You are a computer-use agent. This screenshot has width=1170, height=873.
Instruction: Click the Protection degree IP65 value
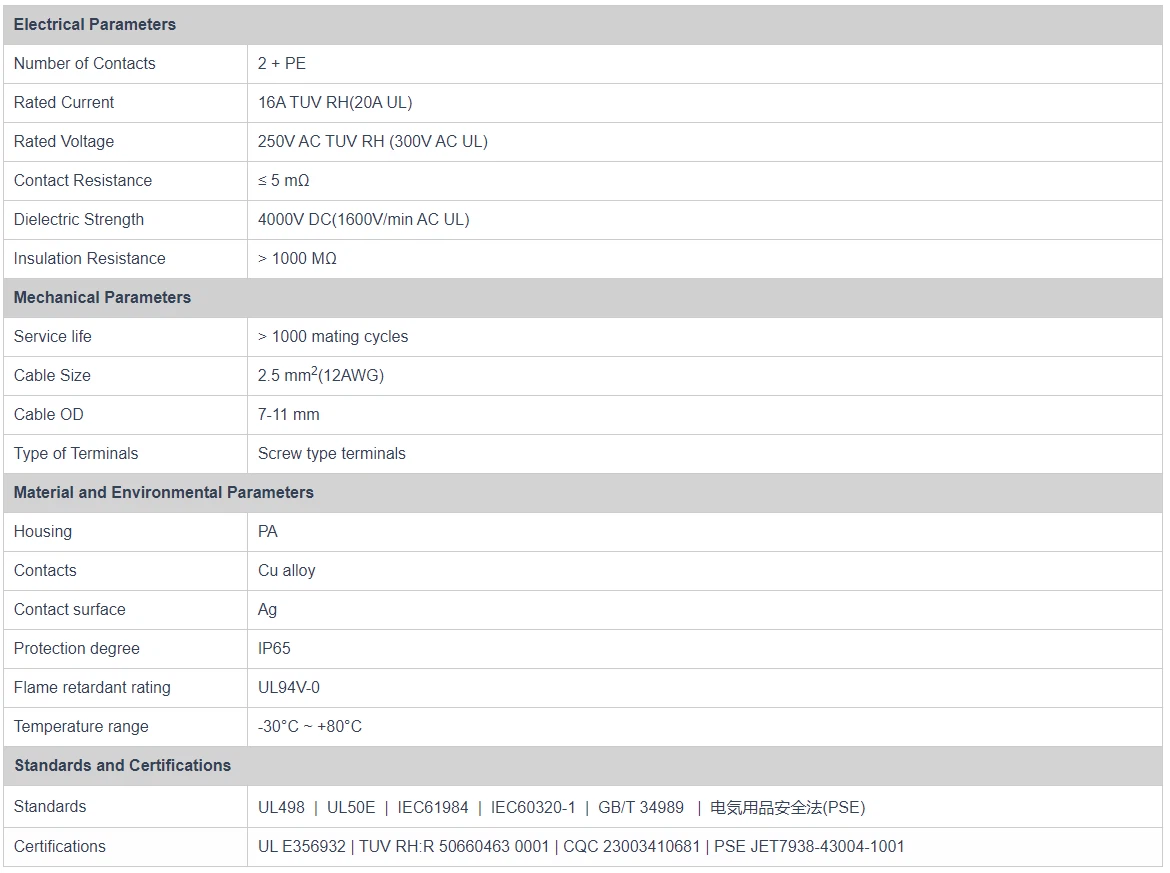274,648
